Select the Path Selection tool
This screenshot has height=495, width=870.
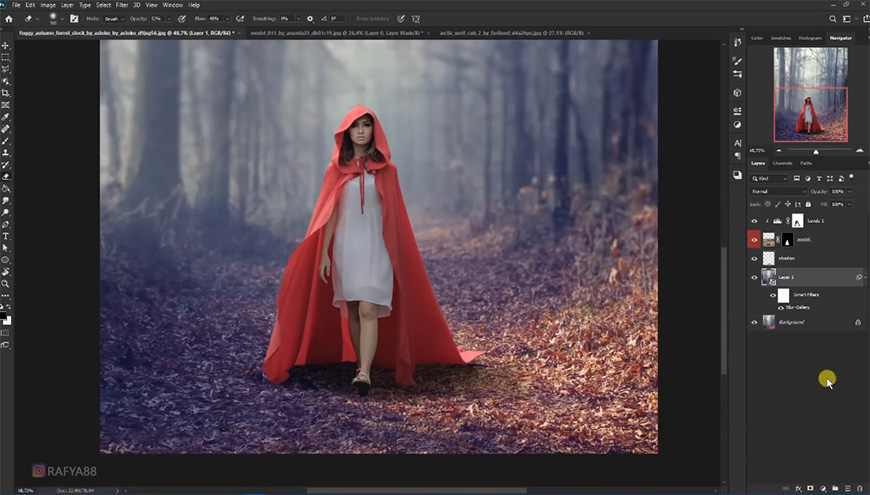tap(6, 248)
